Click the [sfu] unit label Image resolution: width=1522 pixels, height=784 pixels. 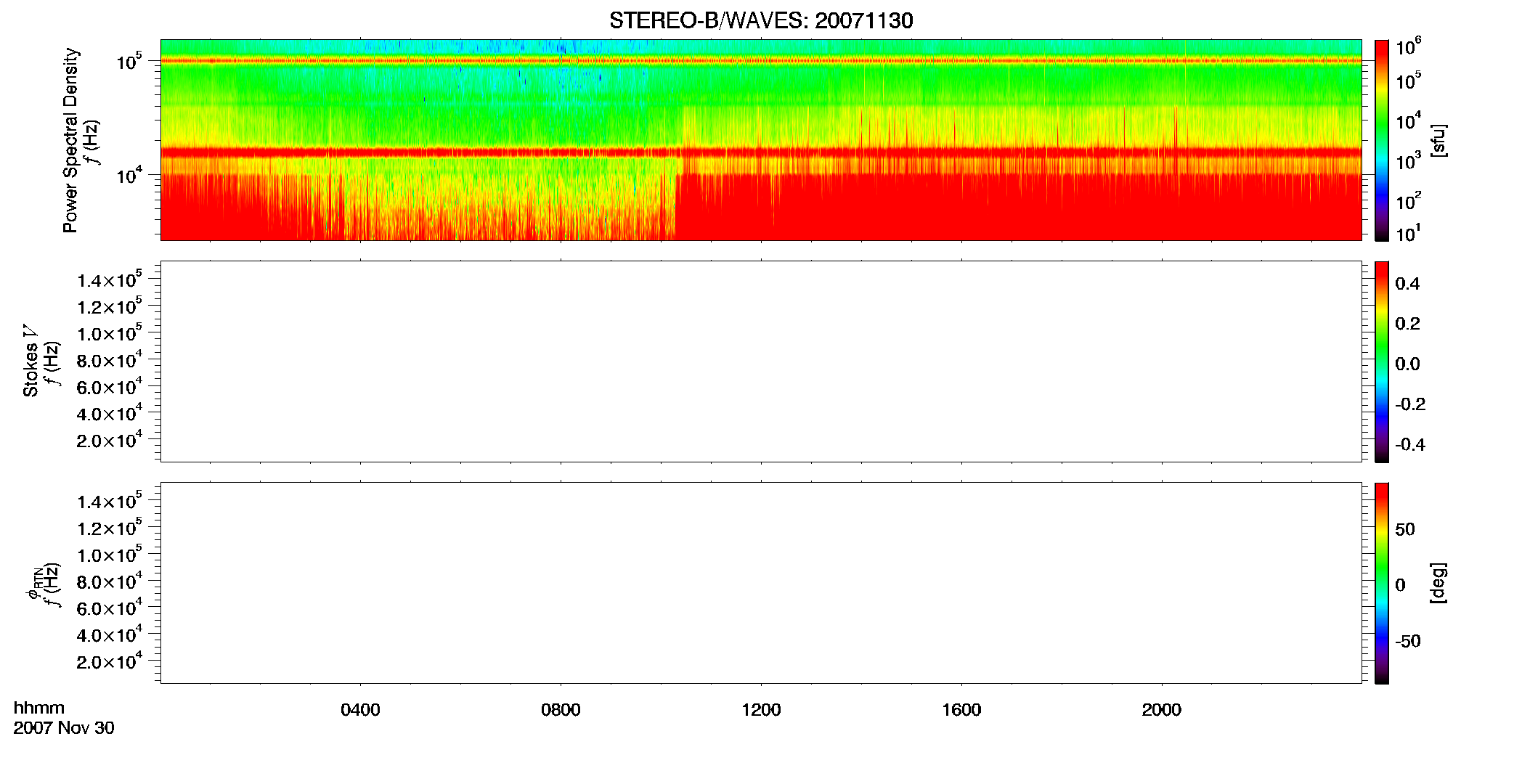(1438, 141)
